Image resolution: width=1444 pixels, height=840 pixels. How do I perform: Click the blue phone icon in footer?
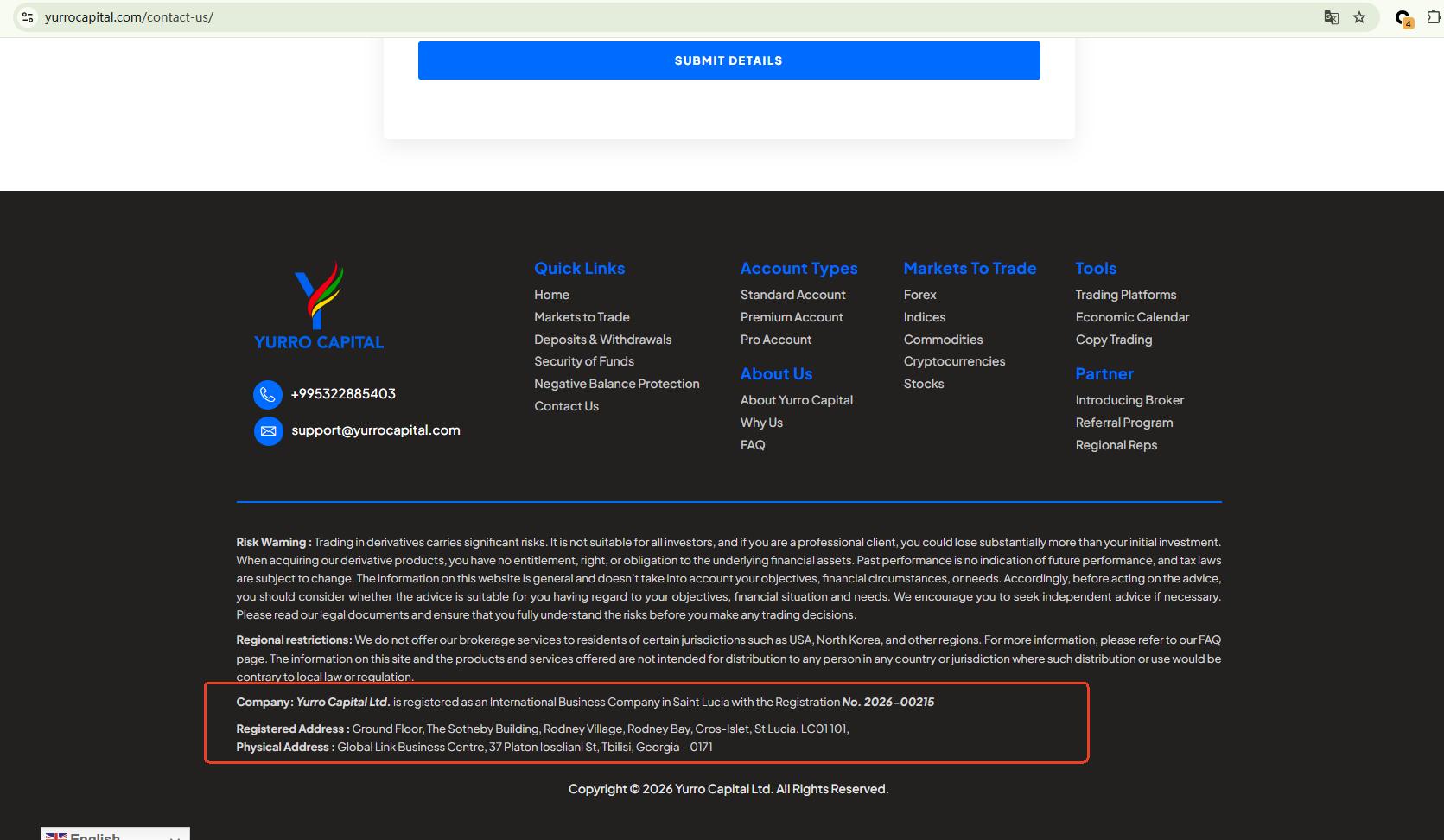(268, 395)
